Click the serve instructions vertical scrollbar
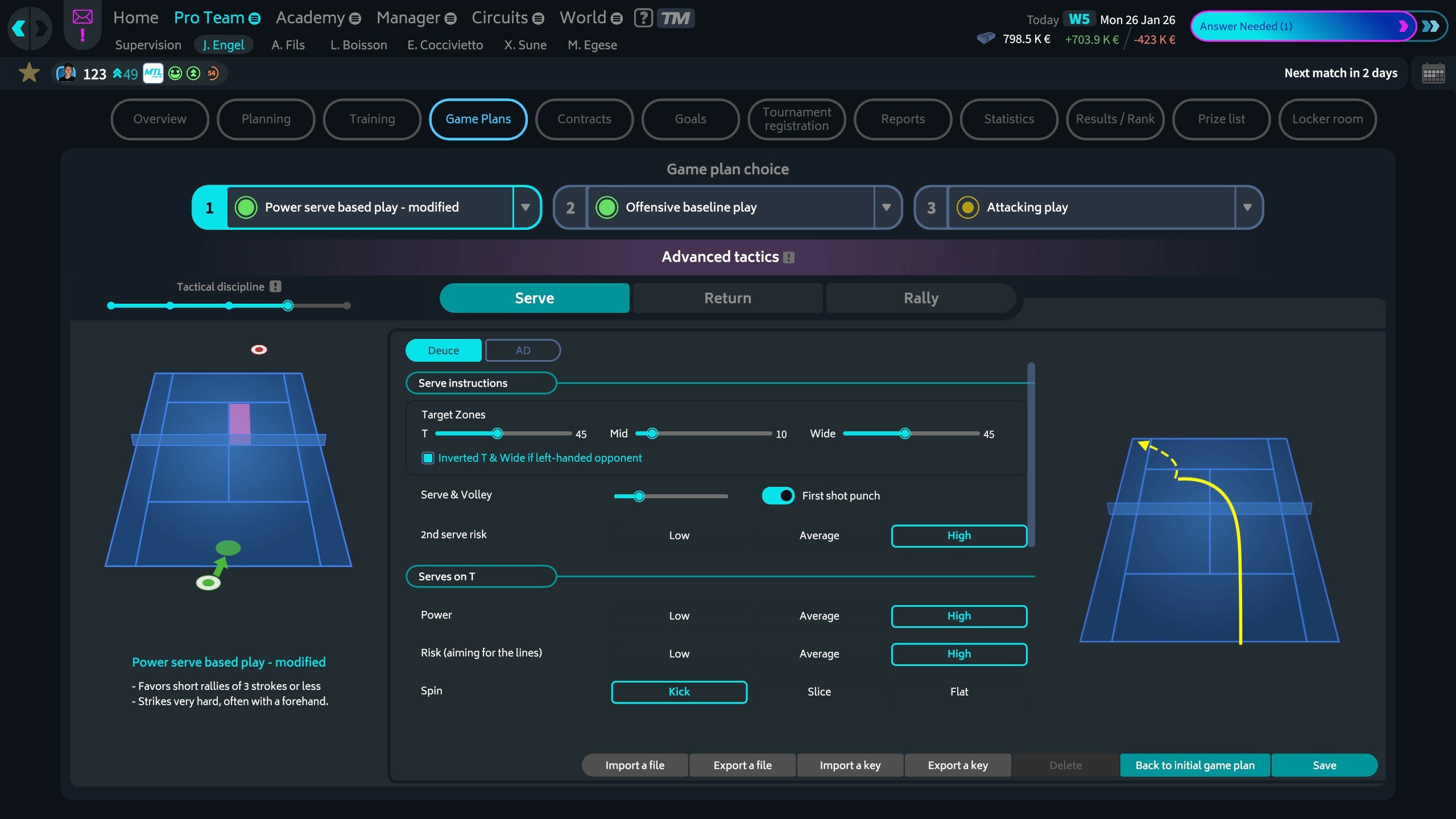Image resolution: width=1456 pixels, height=819 pixels. (1031, 455)
